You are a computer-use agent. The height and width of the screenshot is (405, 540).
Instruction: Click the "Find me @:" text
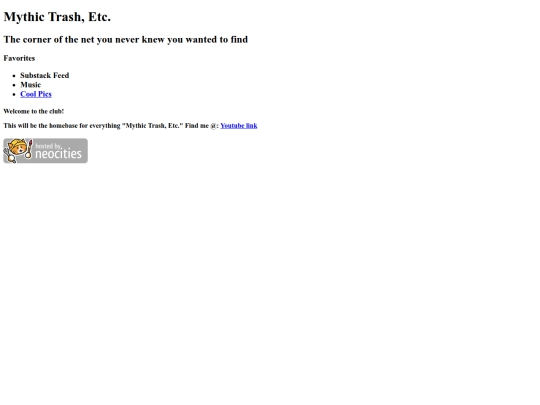[x=202, y=125]
